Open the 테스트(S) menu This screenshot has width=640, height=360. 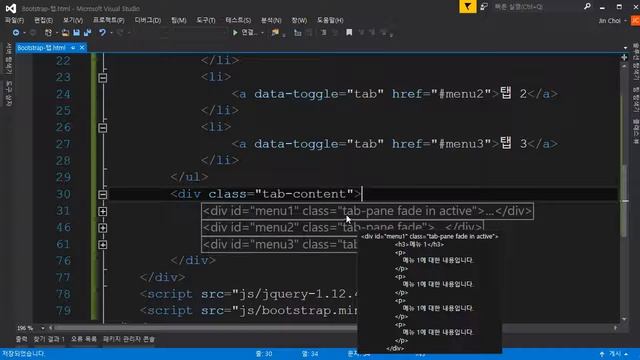coord(238,20)
